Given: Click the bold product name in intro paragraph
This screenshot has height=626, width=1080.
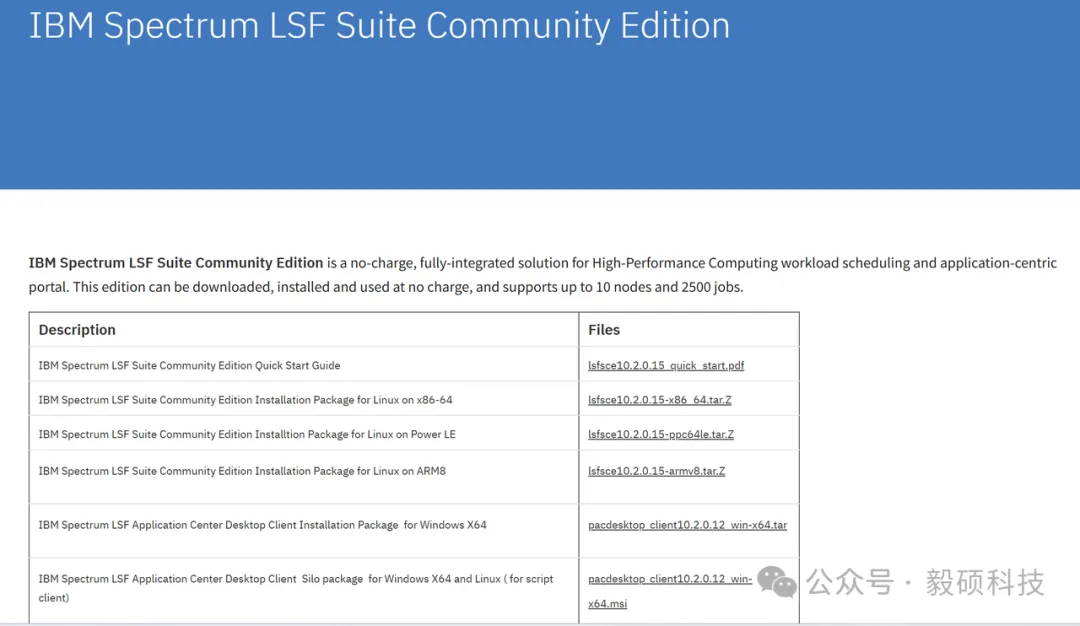Looking at the screenshot, I should pos(176,263).
